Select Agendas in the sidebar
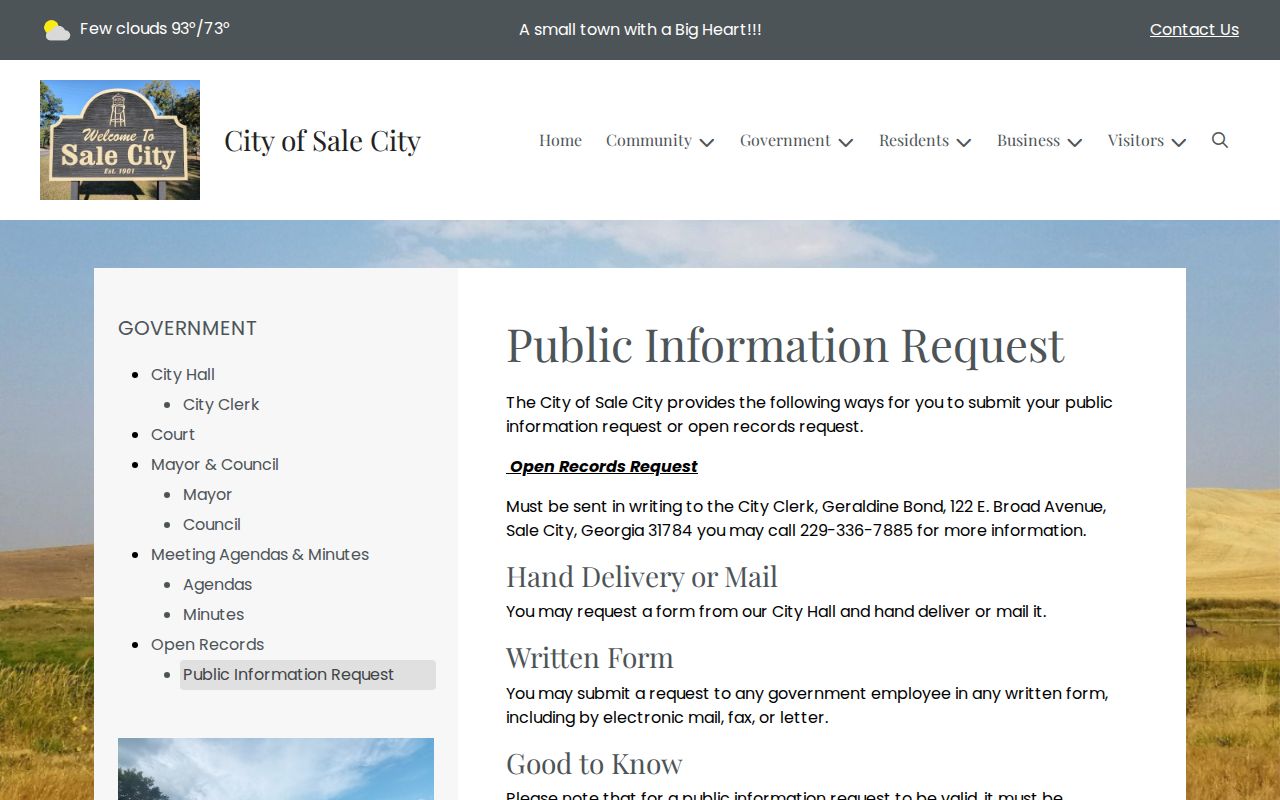Screen dimensions: 1280x800 click(217, 584)
